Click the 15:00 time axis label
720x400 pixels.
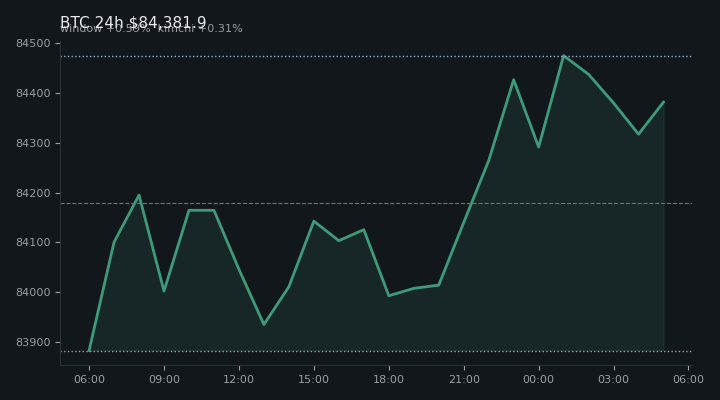314,379
